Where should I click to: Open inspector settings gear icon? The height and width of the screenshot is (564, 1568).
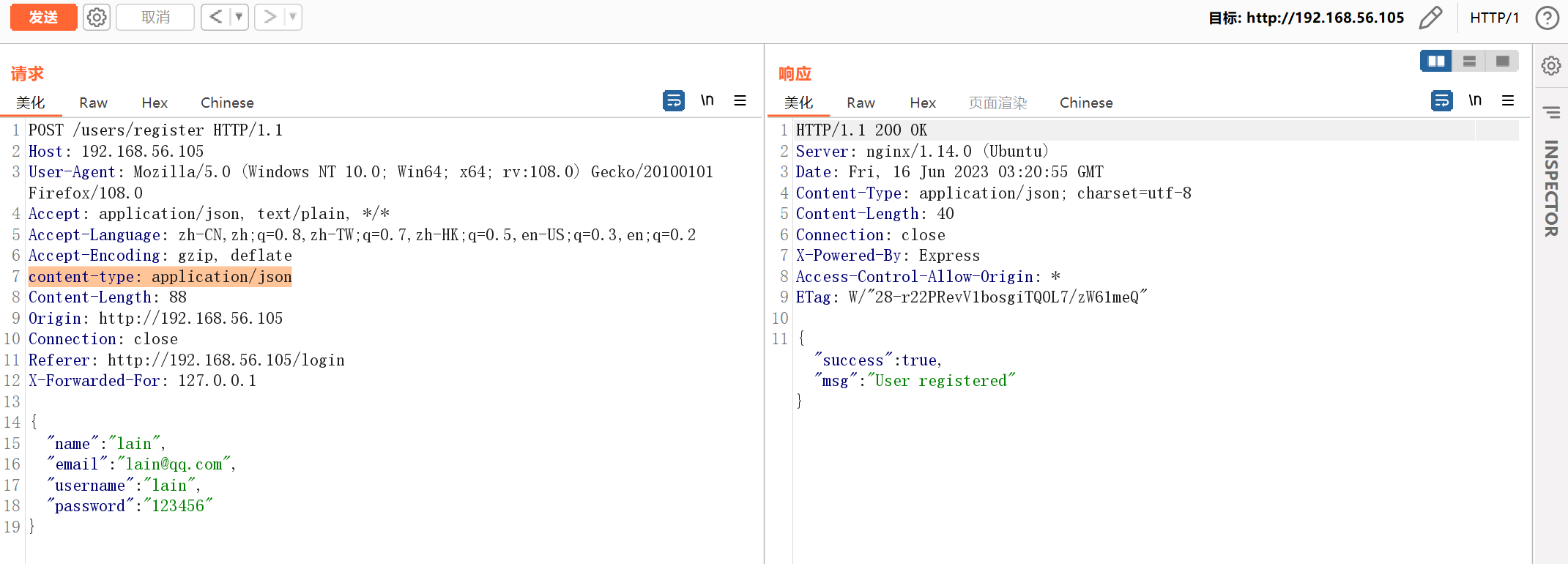pos(1550,66)
